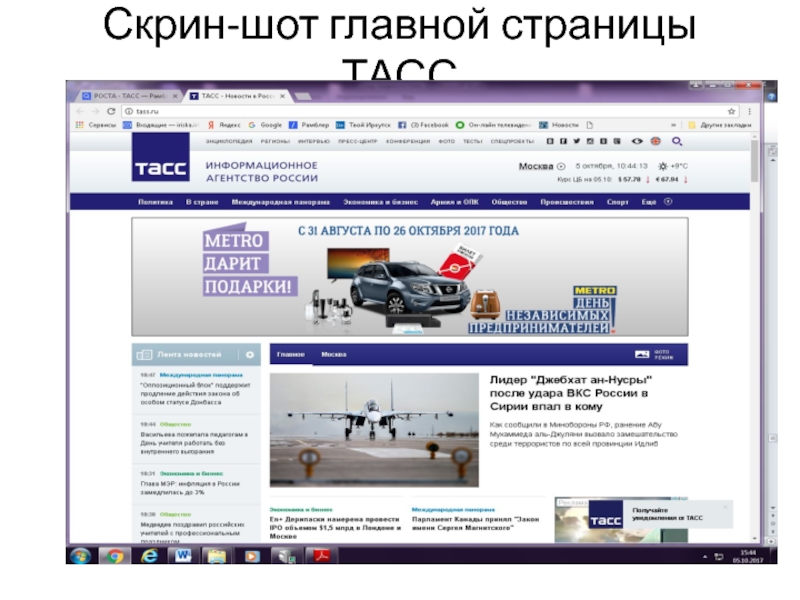Expand the Москва city selector
This screenshot has width=800, height=600.
tap(542, 166)
